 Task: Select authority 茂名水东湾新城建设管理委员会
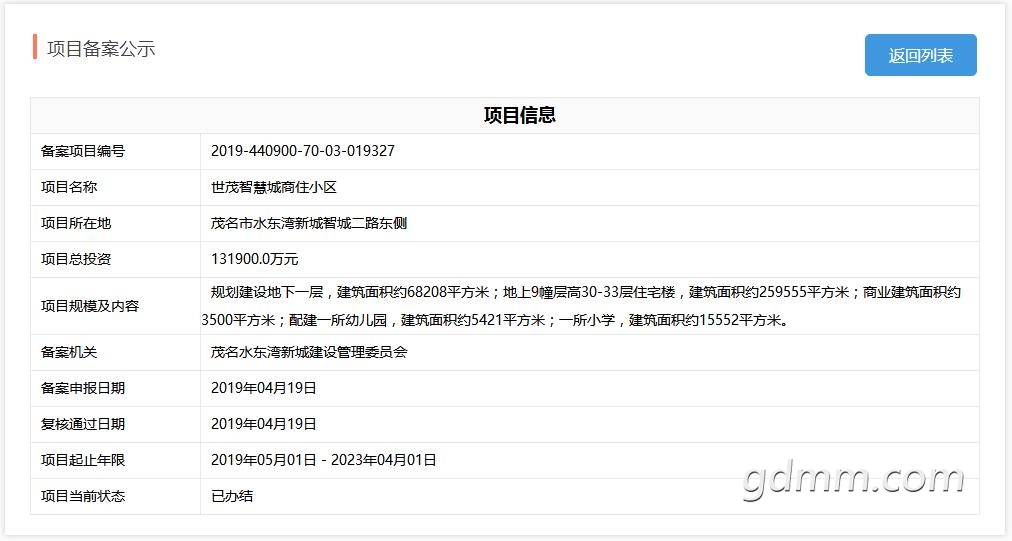coord(309,352)
